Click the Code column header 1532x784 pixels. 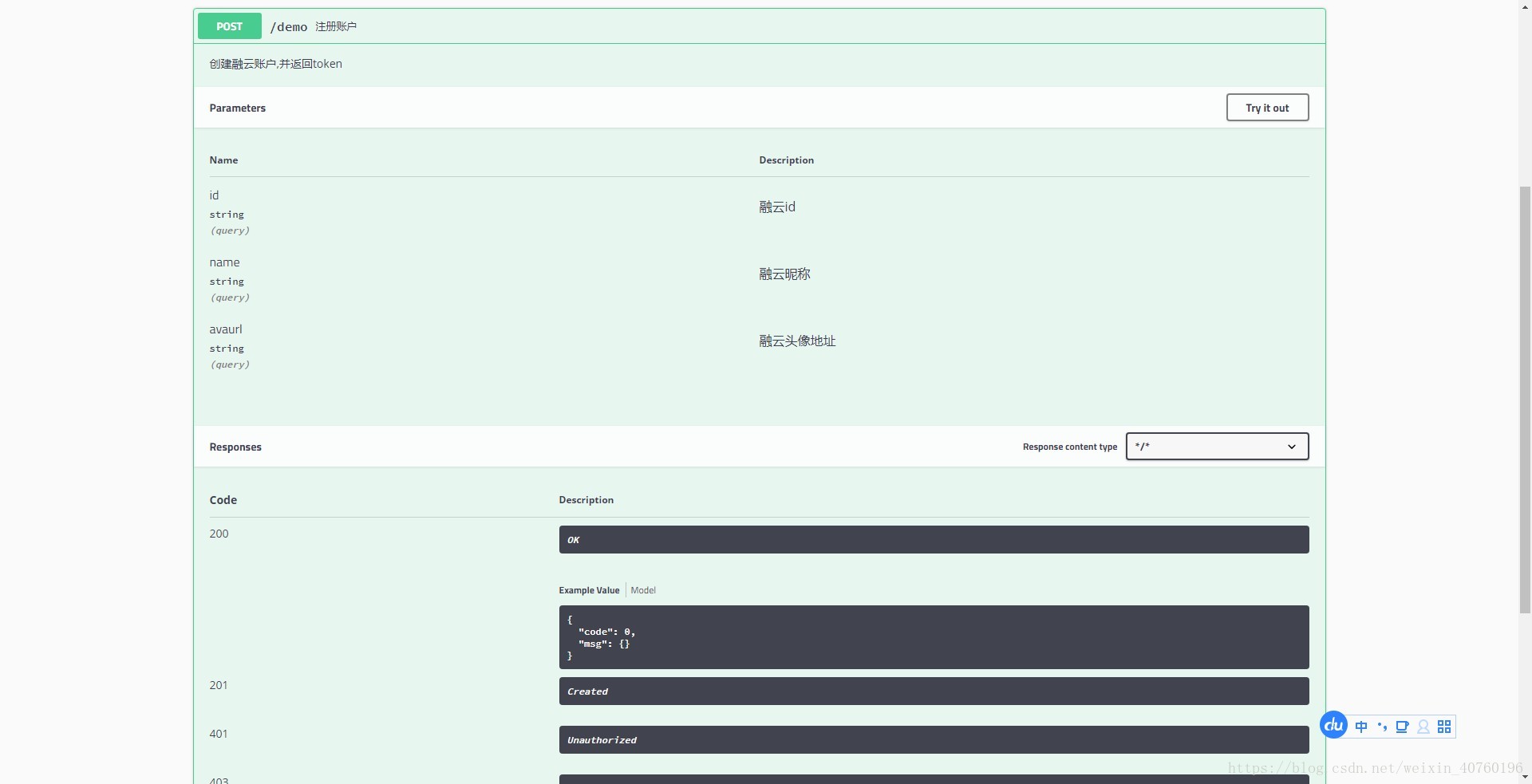[223, 500]
